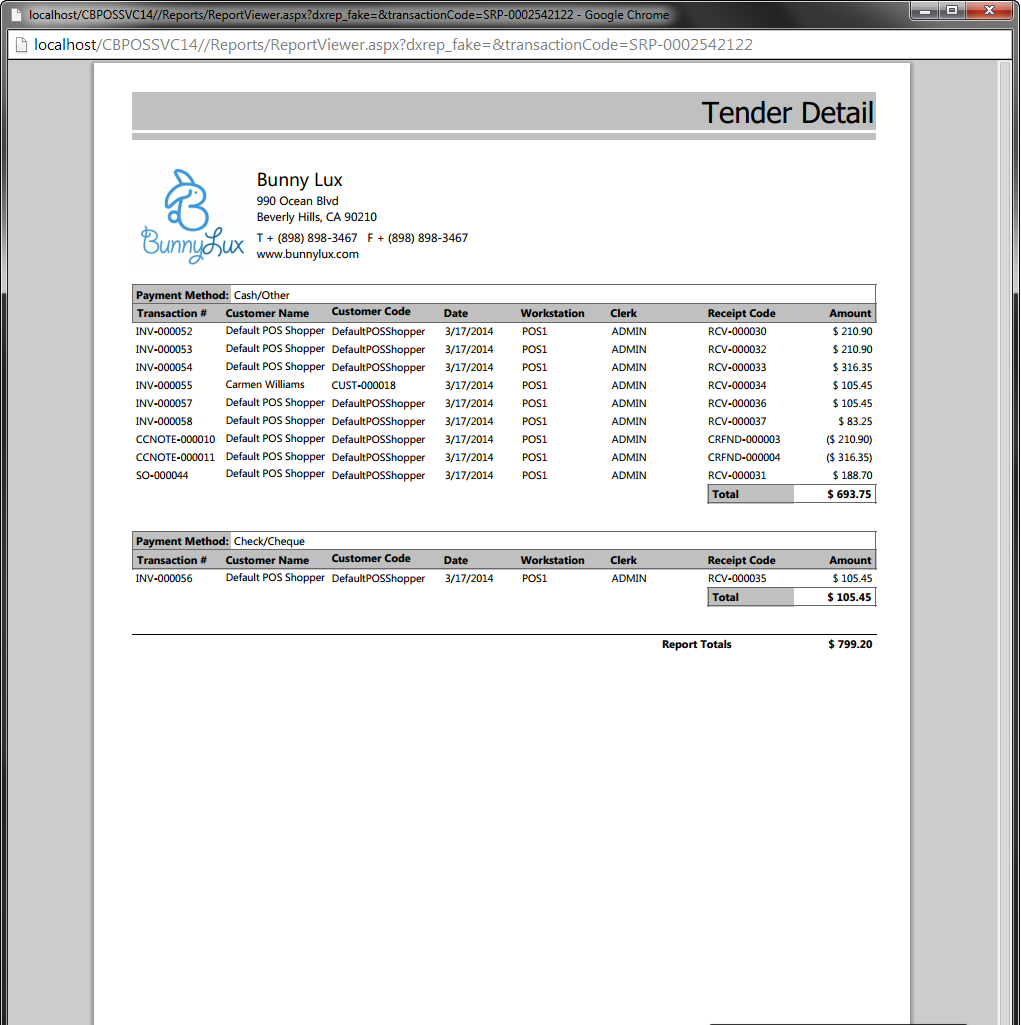
Task: Click transaction SO-000044
Action: pos(161,475)
